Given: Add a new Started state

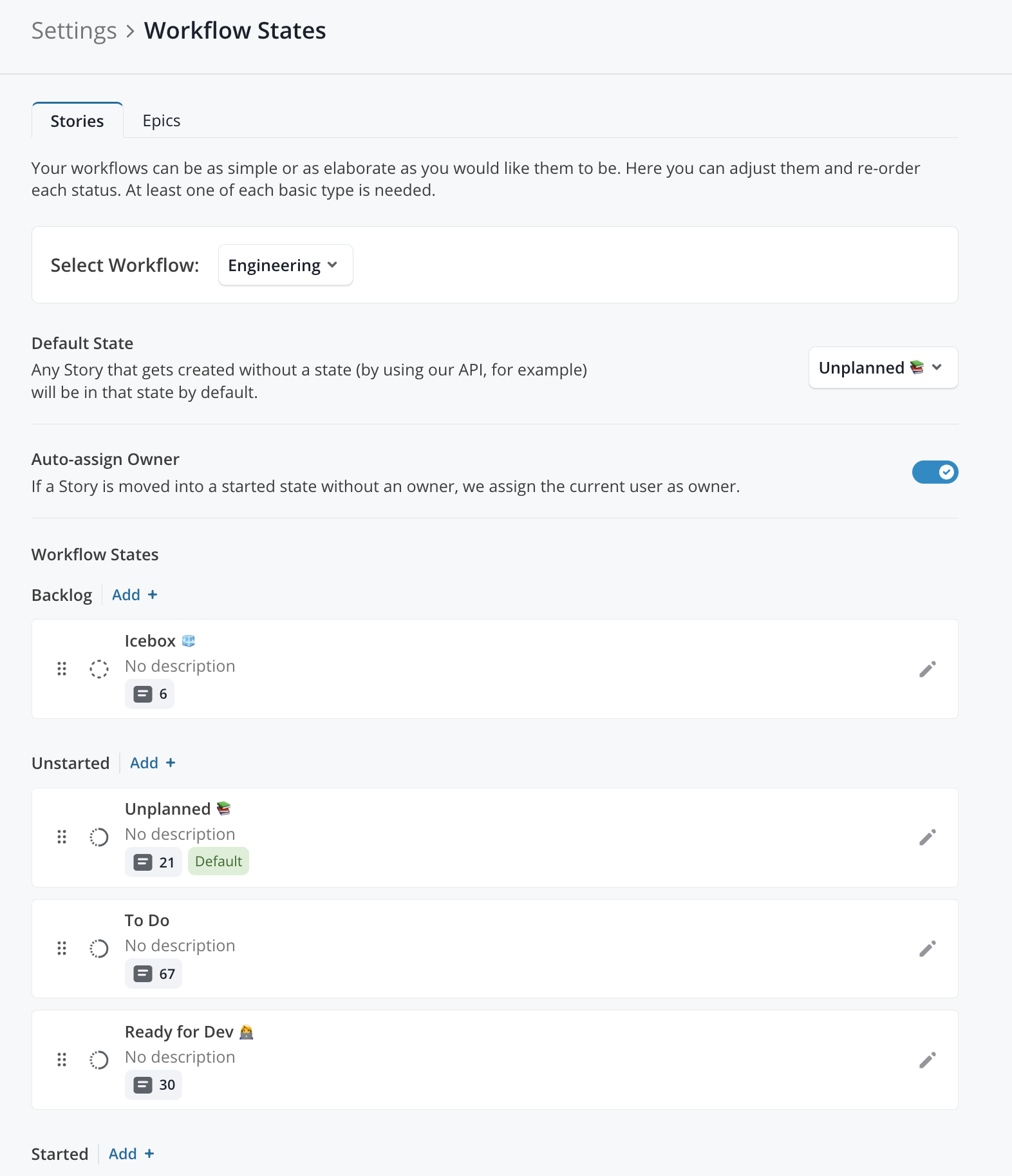Looking at the screenshot, I should coord(131,1154).
